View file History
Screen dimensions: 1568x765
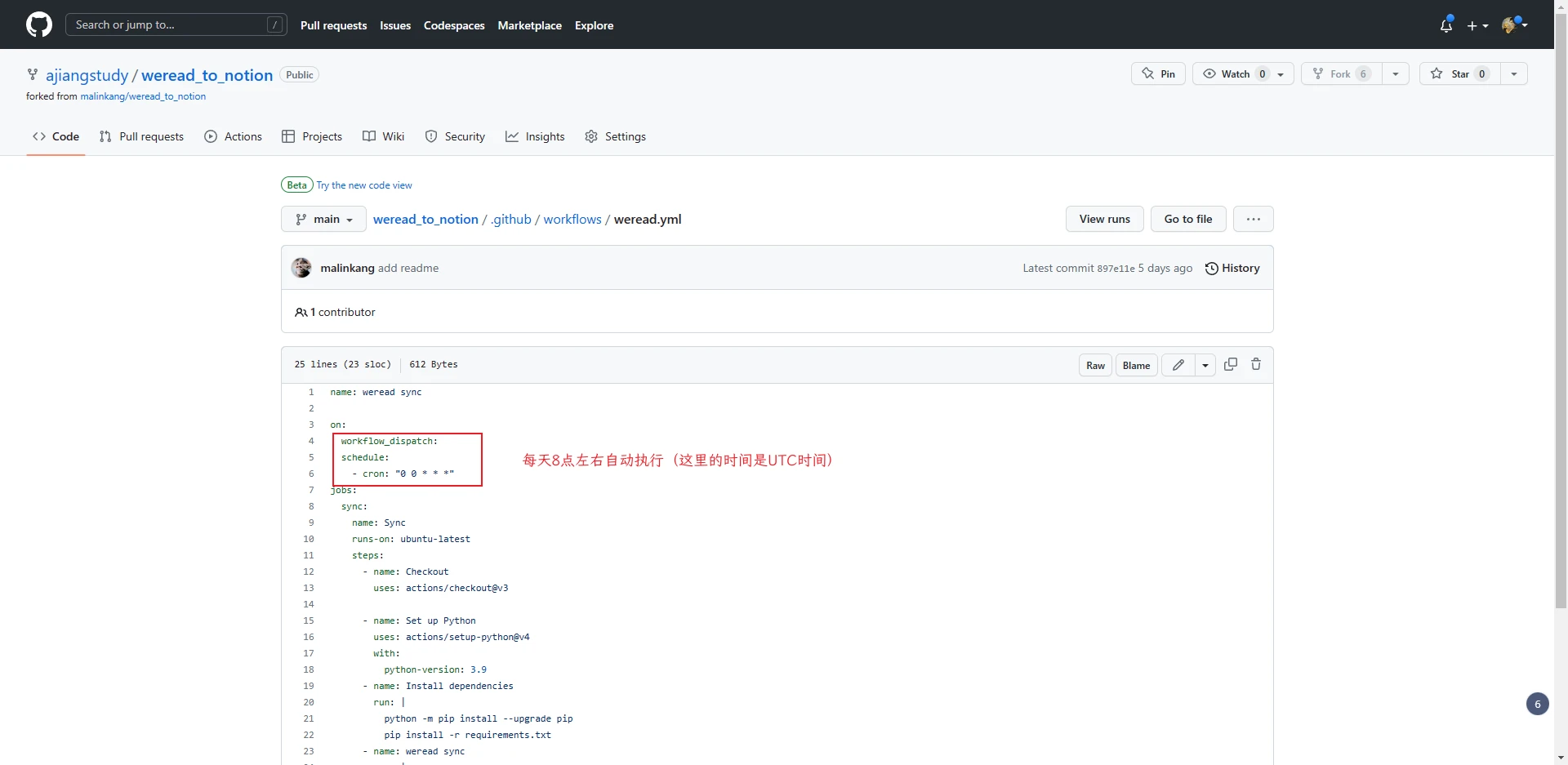(x=1232, y=268)
